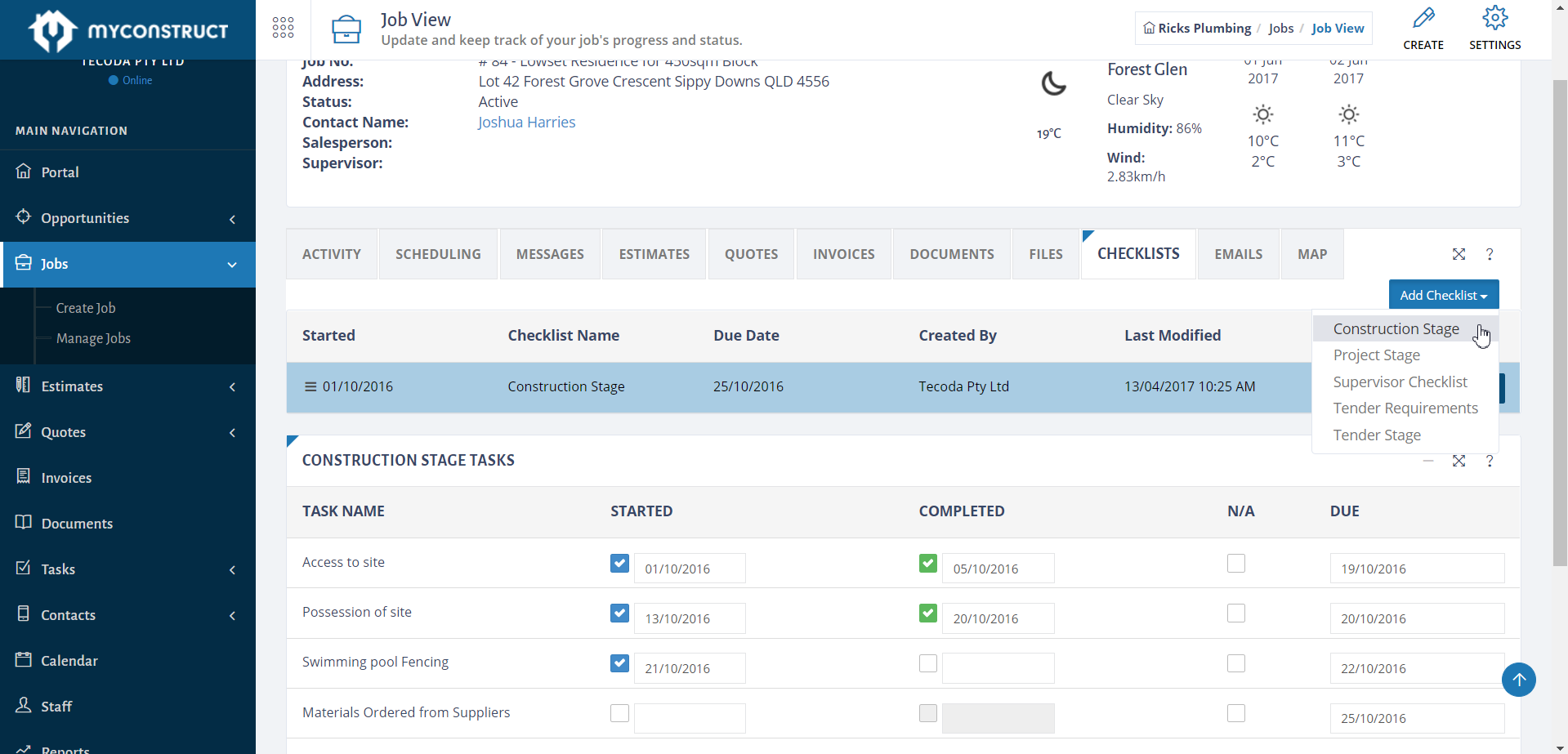Open help for Construction Stage Tasks
Screen dimensions: 1568x754
pyautogui.click(x=1490, y=461)
